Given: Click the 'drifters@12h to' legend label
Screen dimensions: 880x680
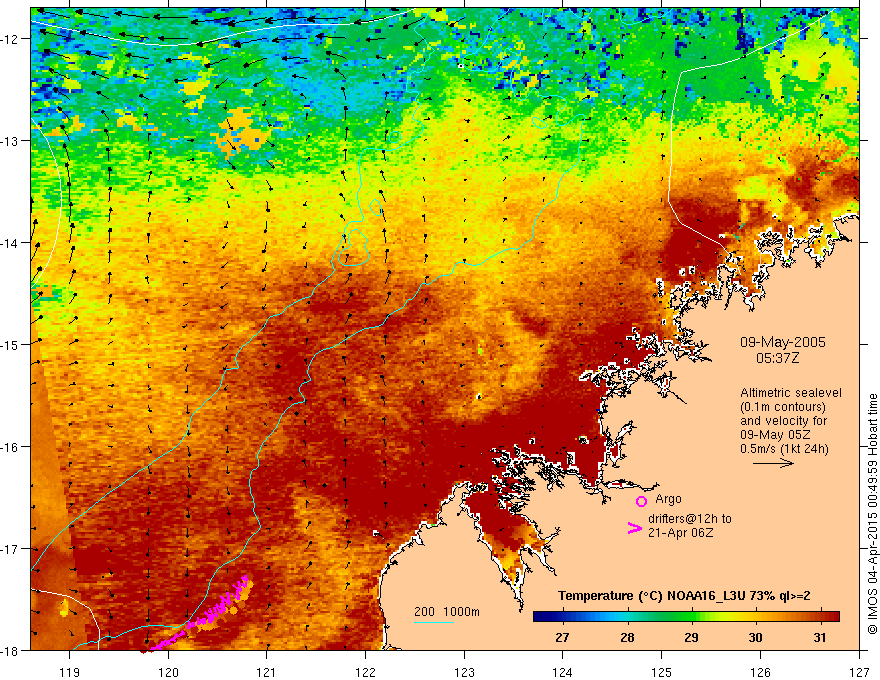Looking at the screenshot, I should coord(690,519).
